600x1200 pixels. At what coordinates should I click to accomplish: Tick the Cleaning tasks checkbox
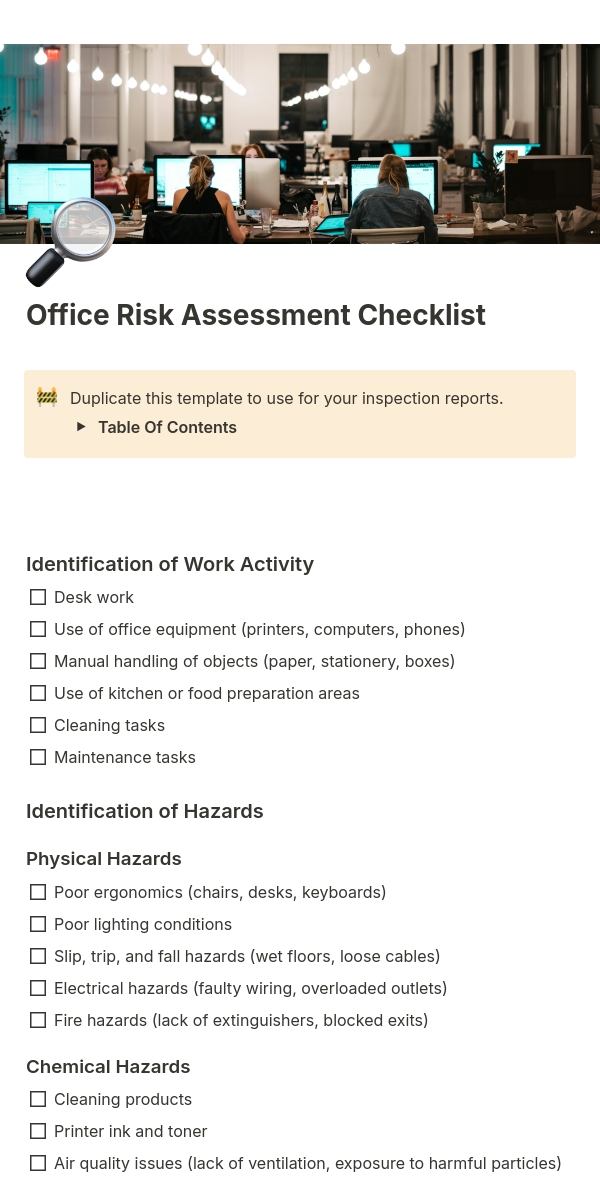point(38,725)
